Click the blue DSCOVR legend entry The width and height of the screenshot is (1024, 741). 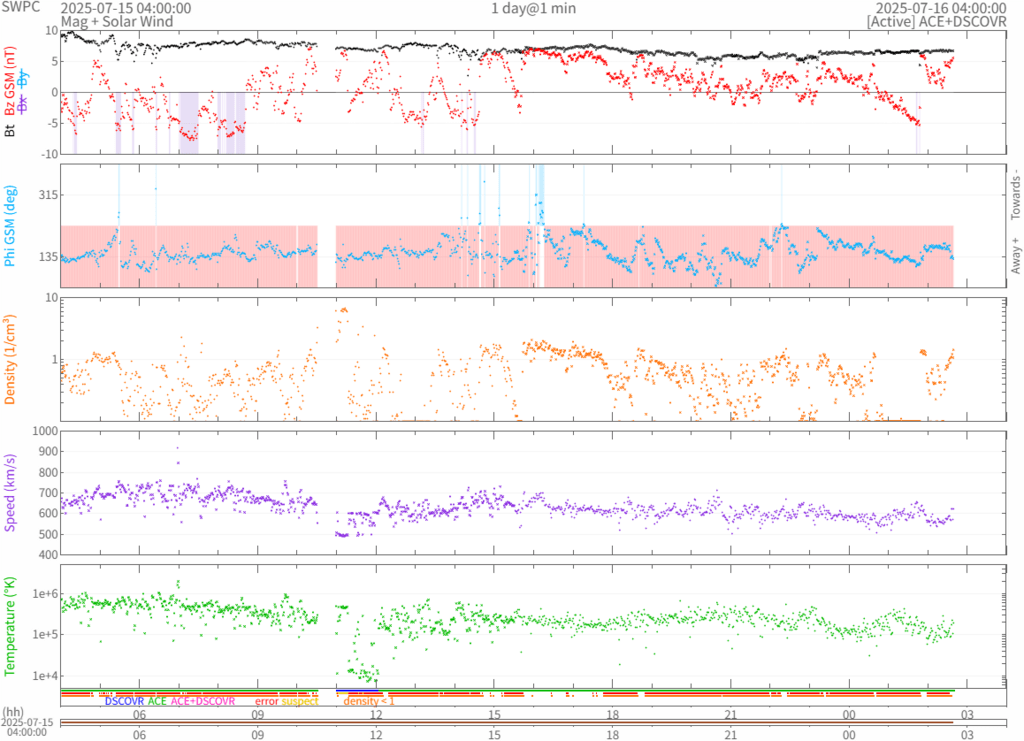[x=124, y=702]
